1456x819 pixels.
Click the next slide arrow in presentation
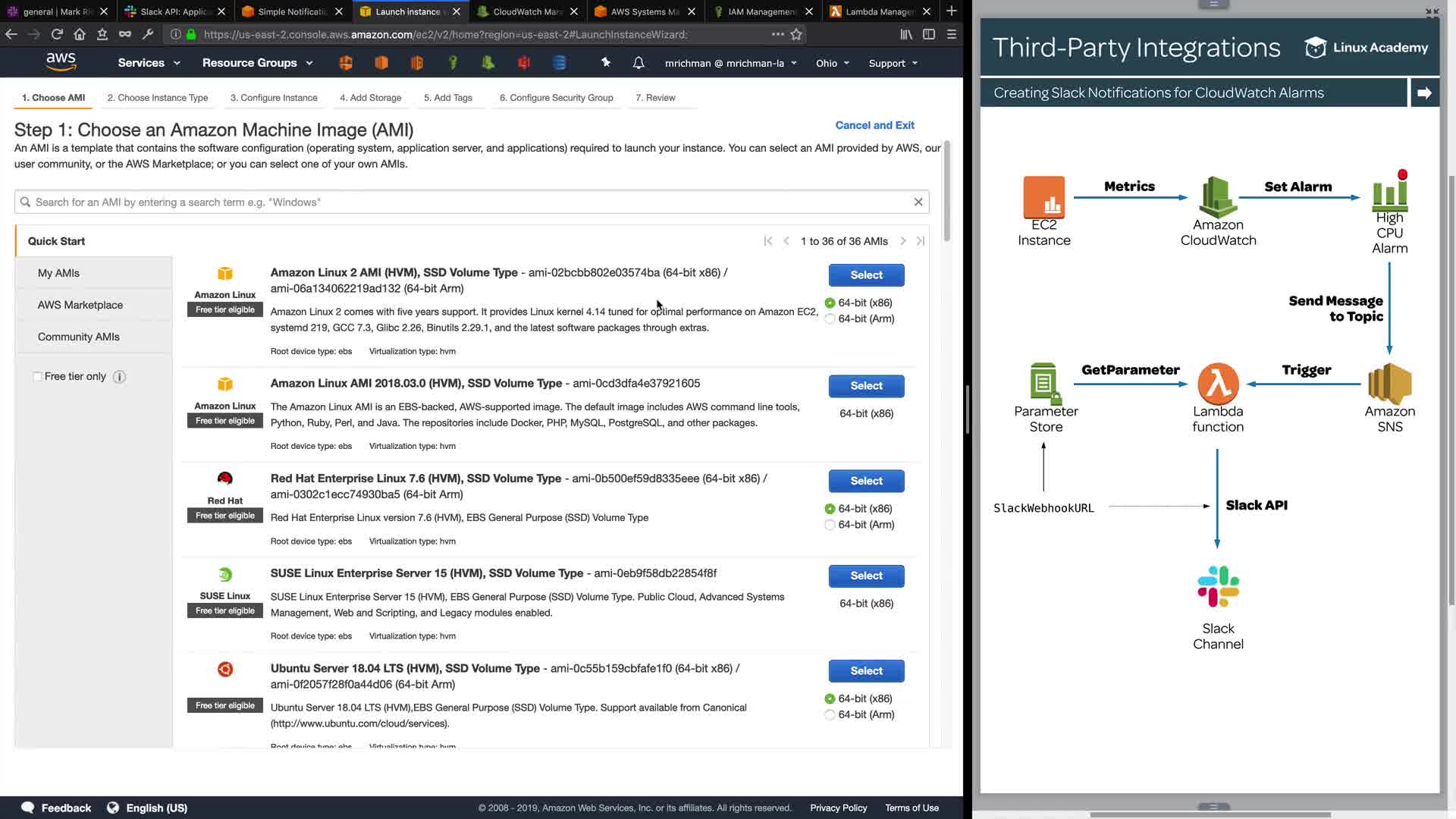coord(1424,93)
